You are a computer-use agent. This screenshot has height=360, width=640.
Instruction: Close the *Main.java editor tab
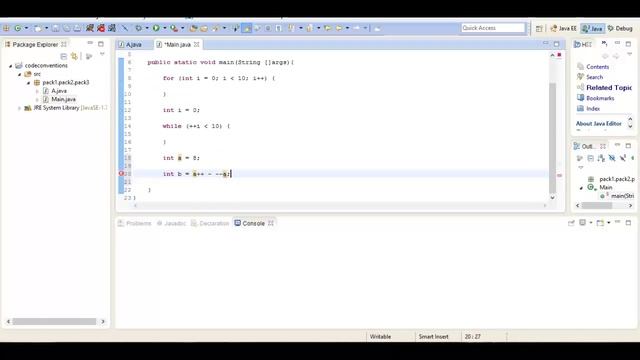196,44
